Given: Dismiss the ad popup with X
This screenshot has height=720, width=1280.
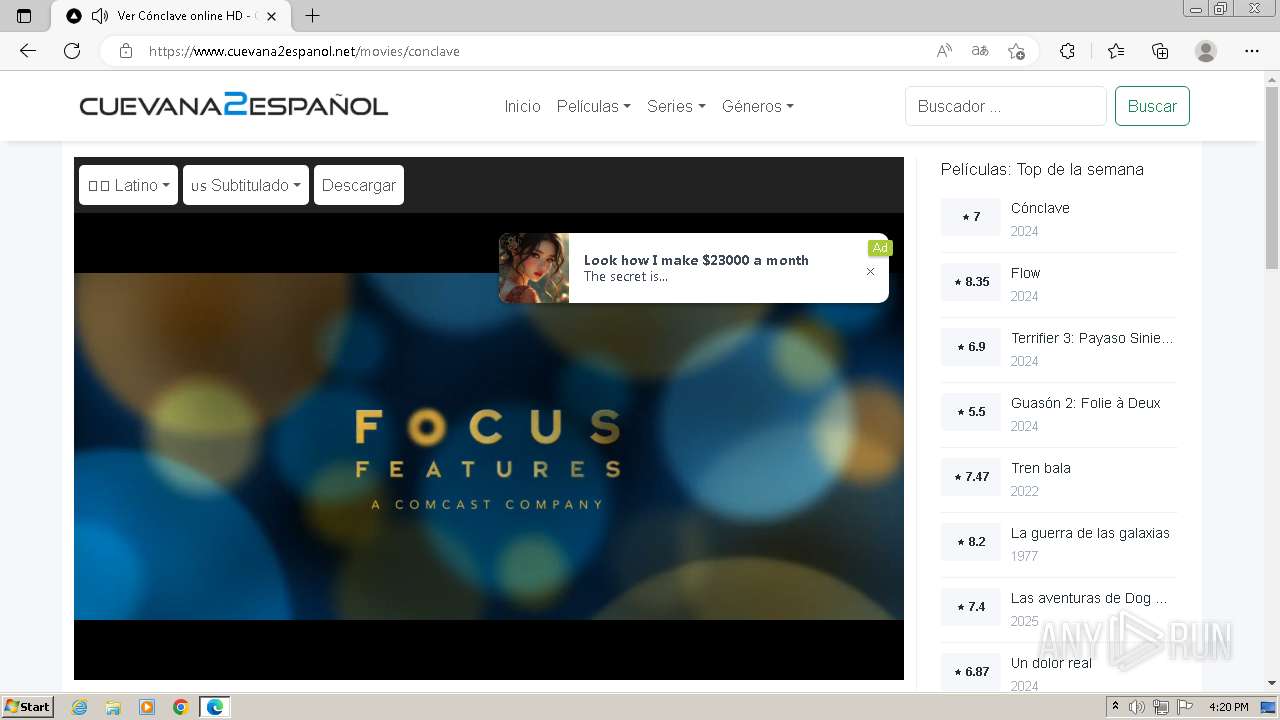Looking at the screenshot, I should 870,272.
